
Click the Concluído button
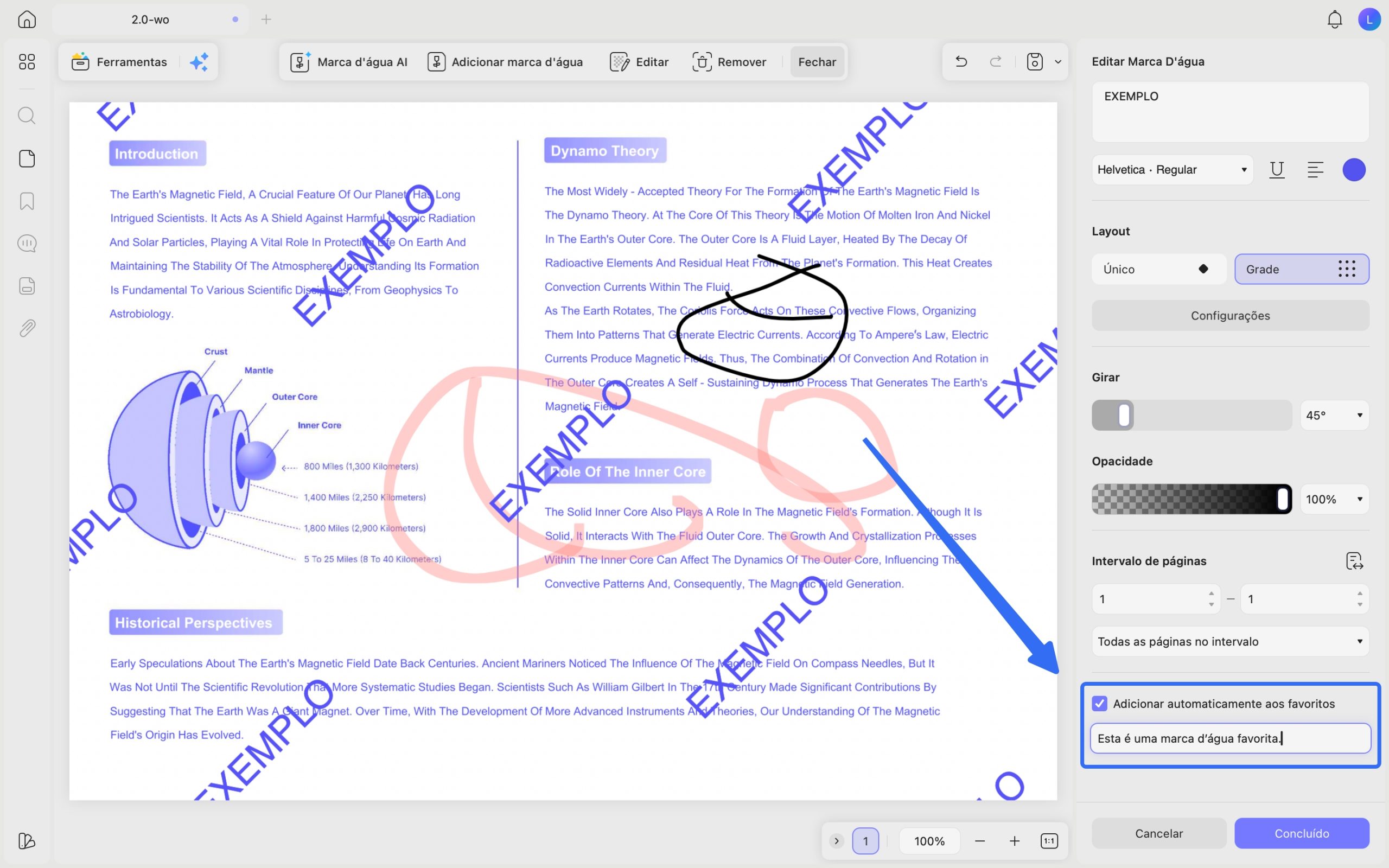click(x=1301, y=834)
